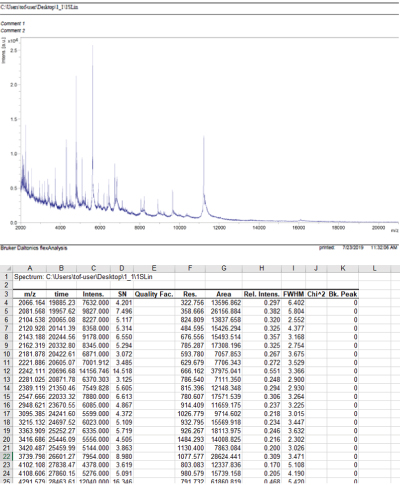Select intensity cell 8227.000
Image resolution: width=400 pixels, height=485 pixels.
93,320
